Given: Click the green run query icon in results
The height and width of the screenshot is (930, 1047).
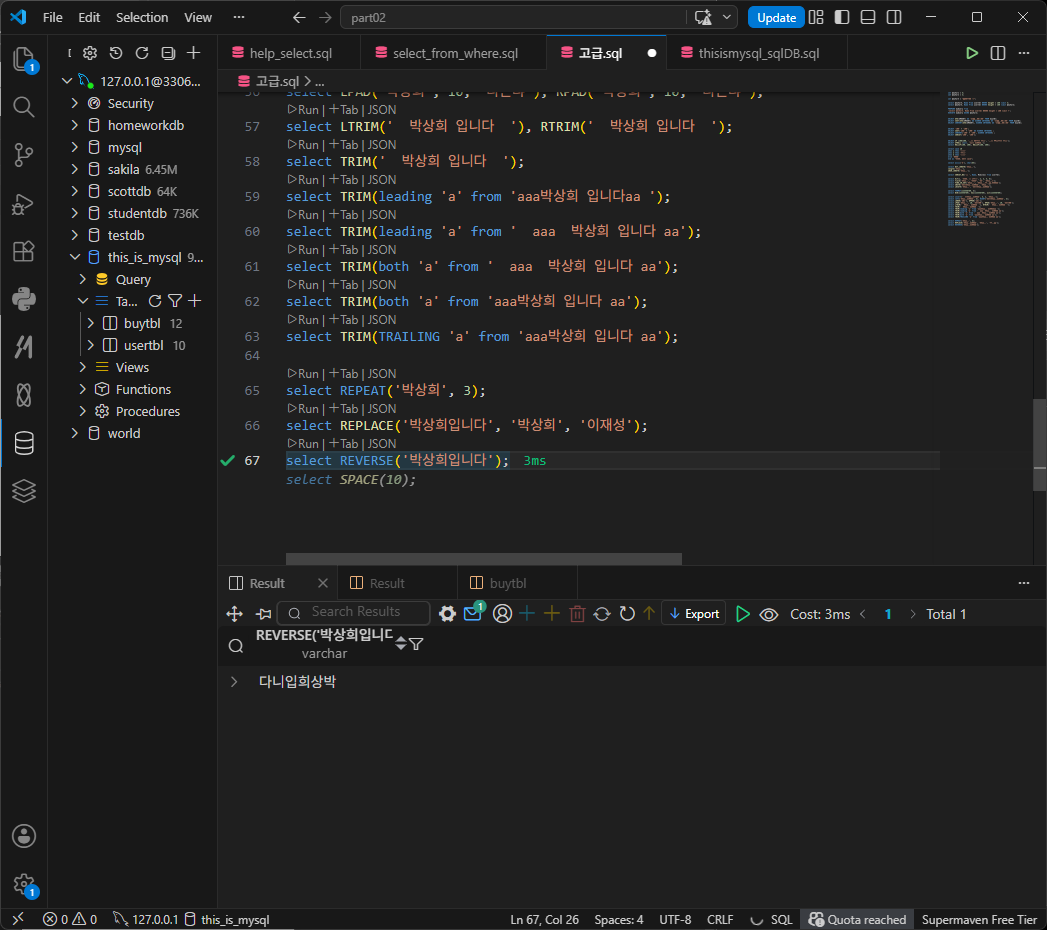Looking at the screenshot, I should click(x=743, y=614).
